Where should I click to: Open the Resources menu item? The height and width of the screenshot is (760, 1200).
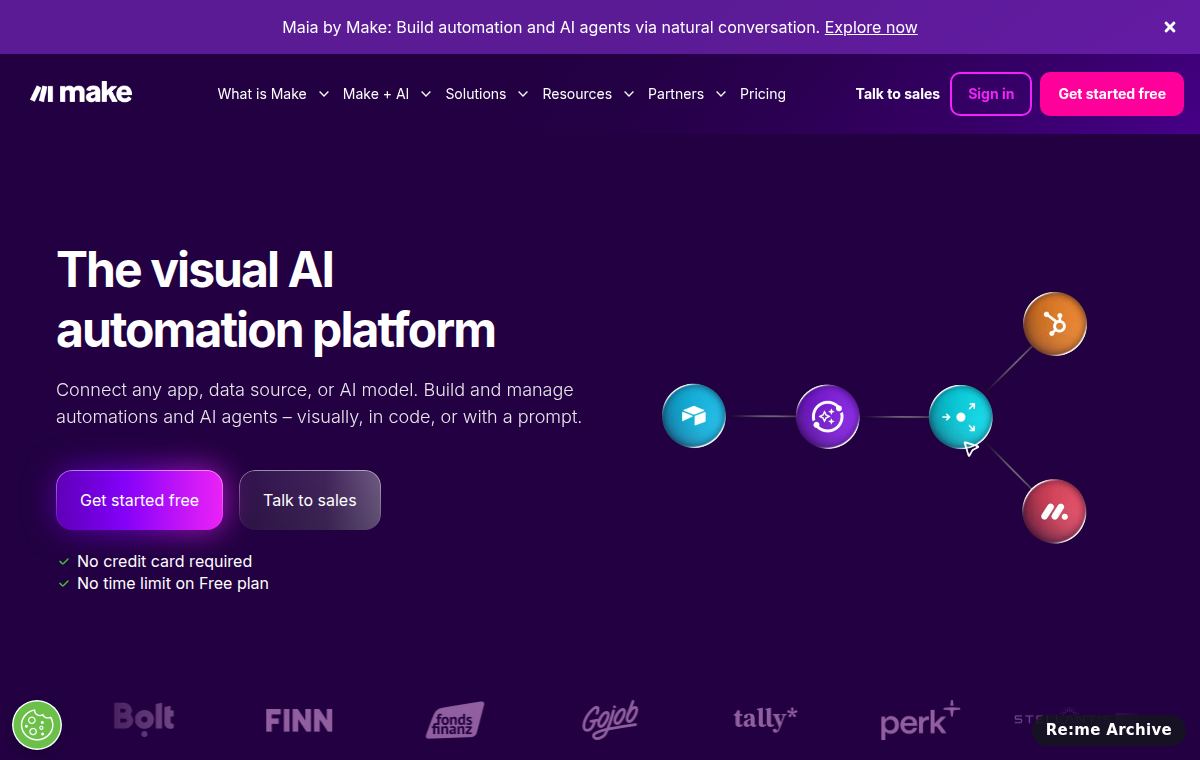[577, 94]
